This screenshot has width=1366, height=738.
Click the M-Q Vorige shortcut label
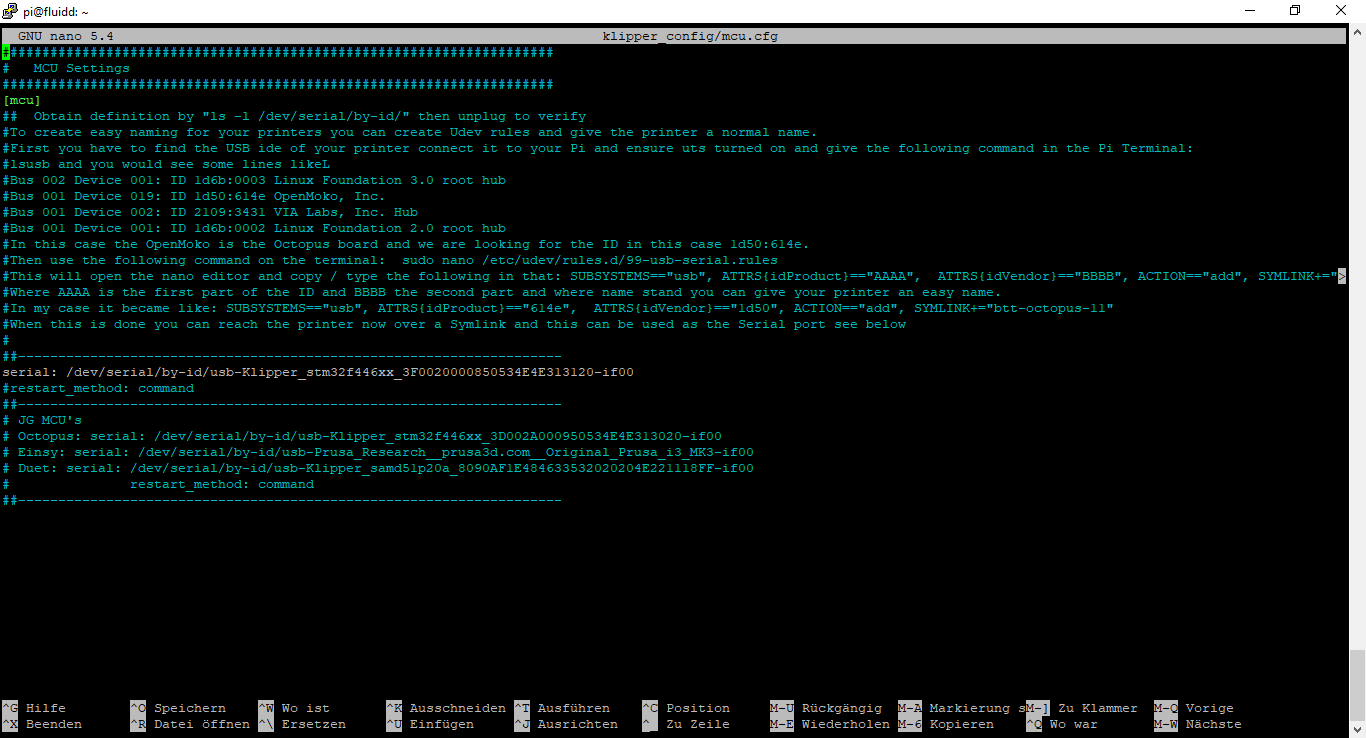click(x=1194, y=708)
